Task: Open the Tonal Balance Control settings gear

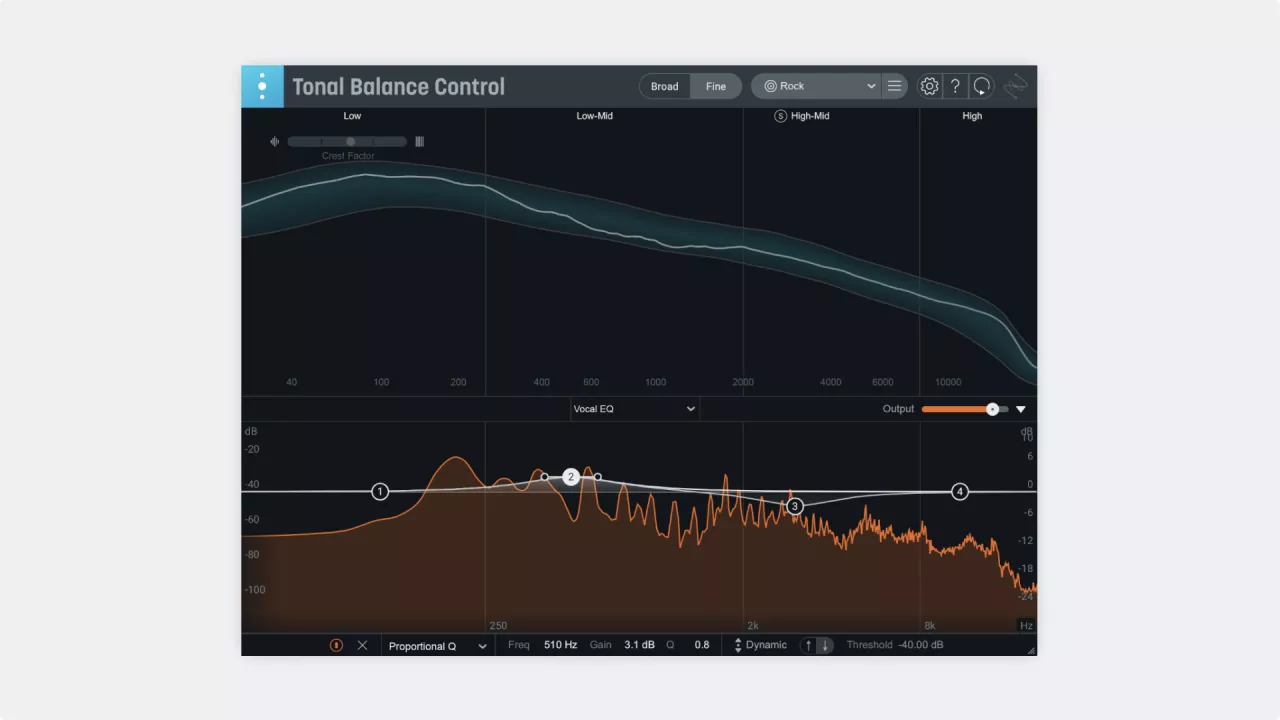Action: pos(929,86)
